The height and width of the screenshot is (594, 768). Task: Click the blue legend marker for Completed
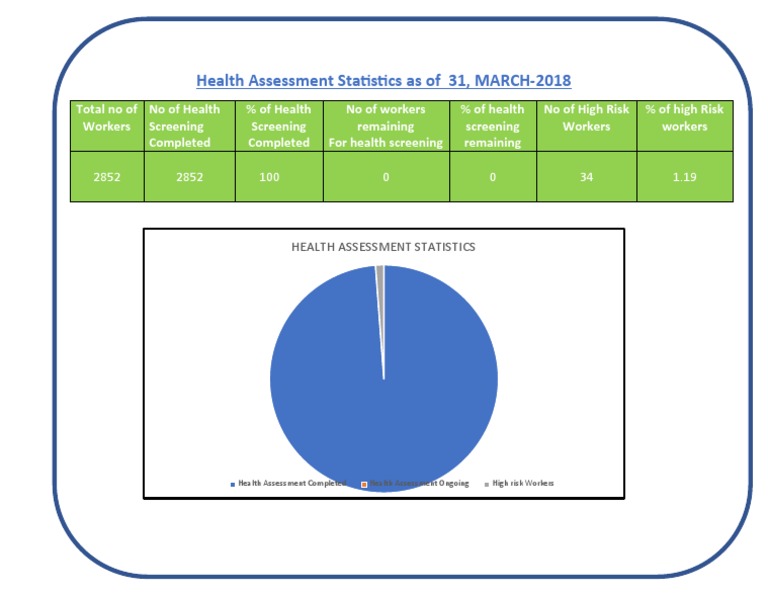[x=233, y=484]
